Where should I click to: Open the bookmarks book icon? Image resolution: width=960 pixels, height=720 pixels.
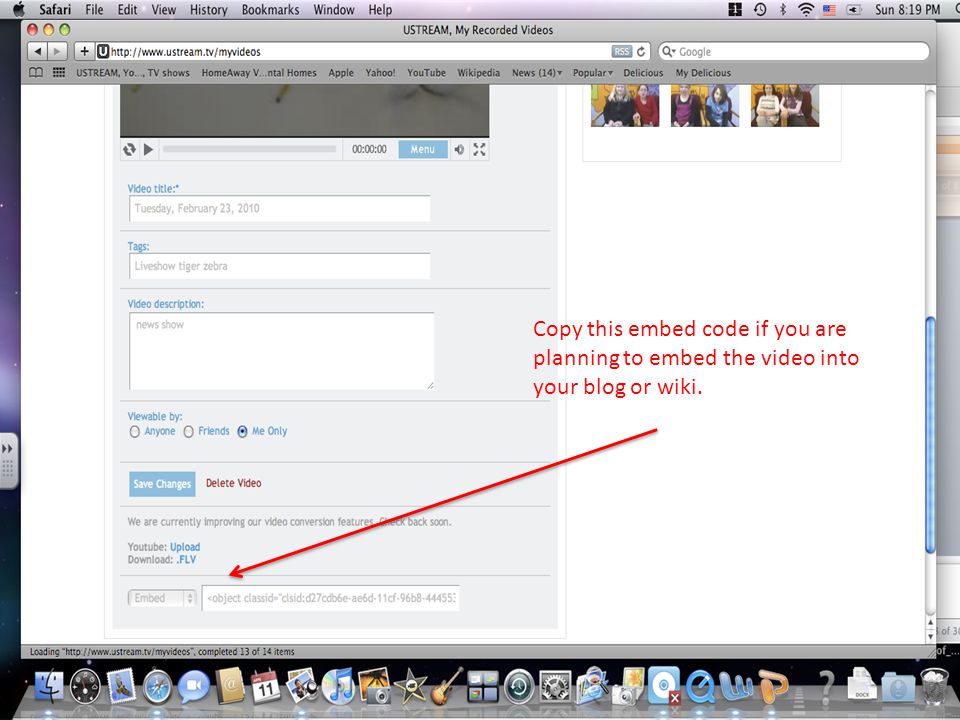point(36,73)
